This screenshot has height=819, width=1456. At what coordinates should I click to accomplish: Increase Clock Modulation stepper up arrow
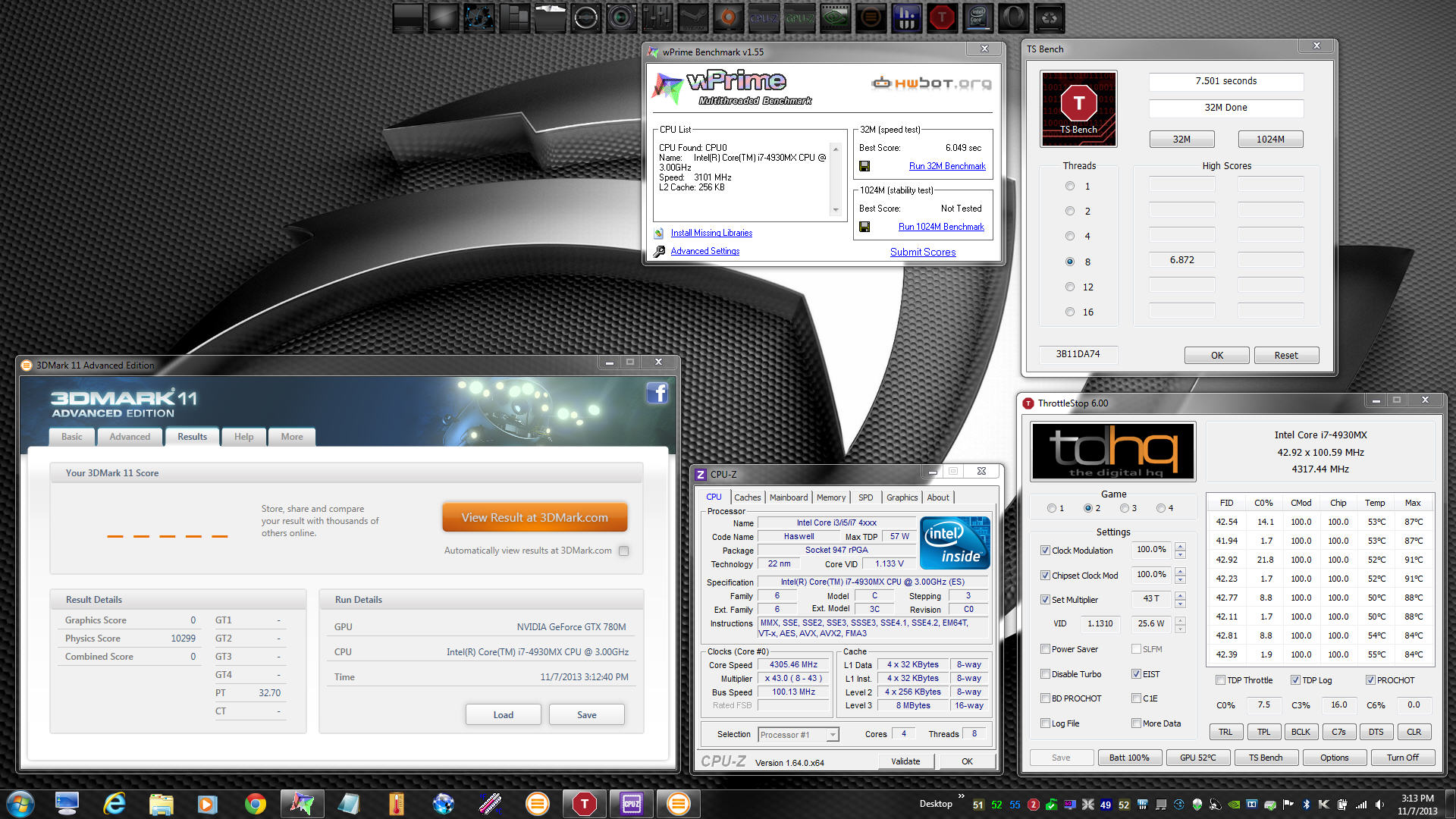coord(1180,546)
